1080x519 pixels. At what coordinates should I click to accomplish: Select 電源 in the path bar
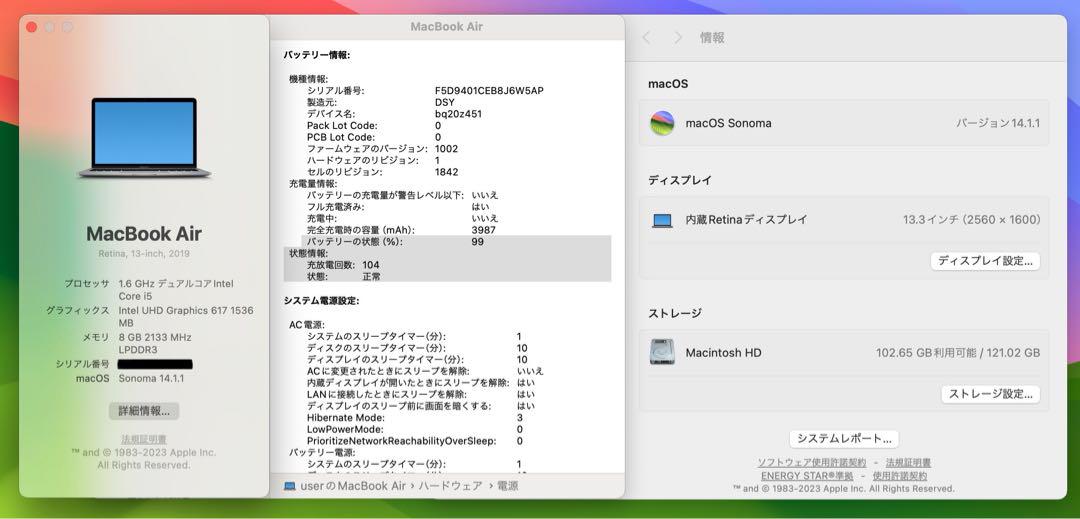coord(508,486)
